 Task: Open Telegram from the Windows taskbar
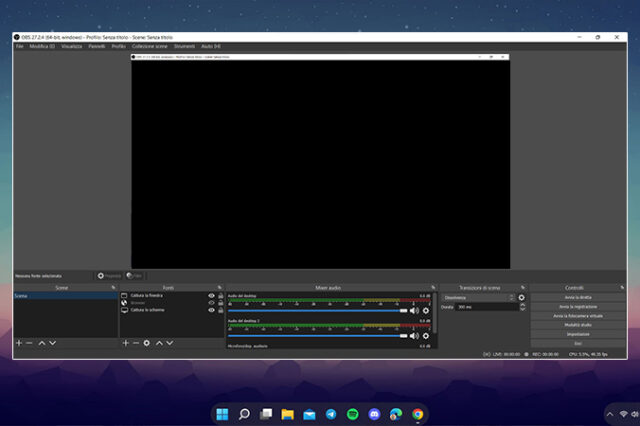[x=330, y=414]
